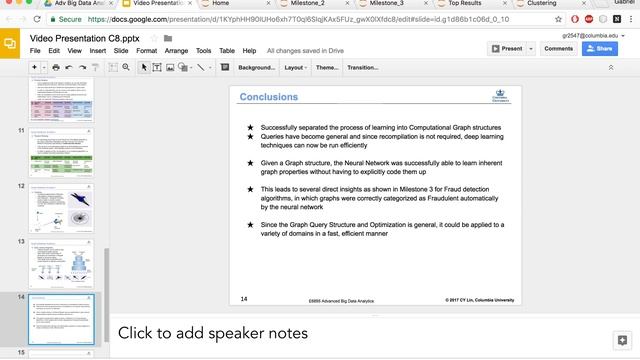The image size is (640, 360).
Task: Click the Transition button
Action: tap(362, 68)
